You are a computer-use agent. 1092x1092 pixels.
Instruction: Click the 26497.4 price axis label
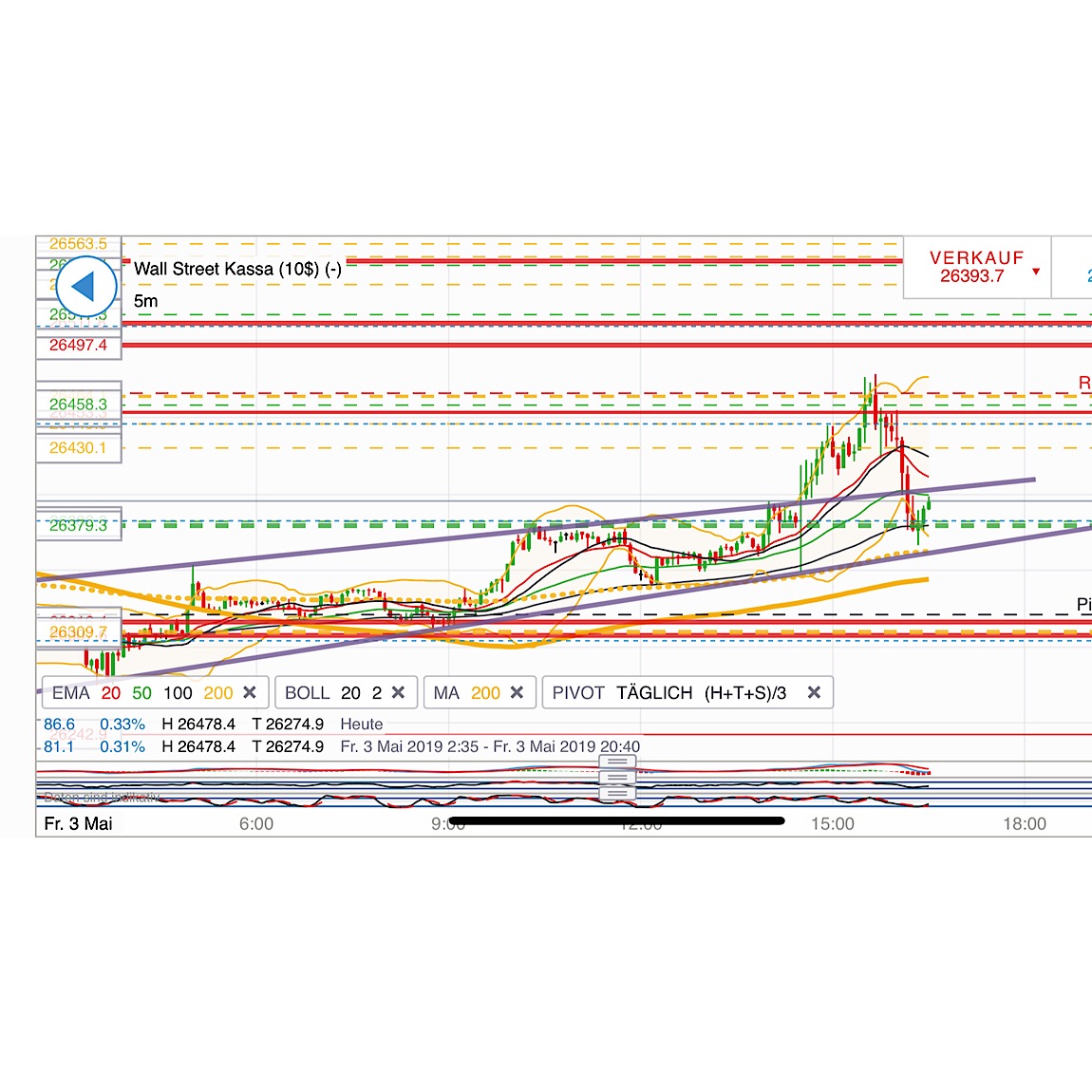79,346
